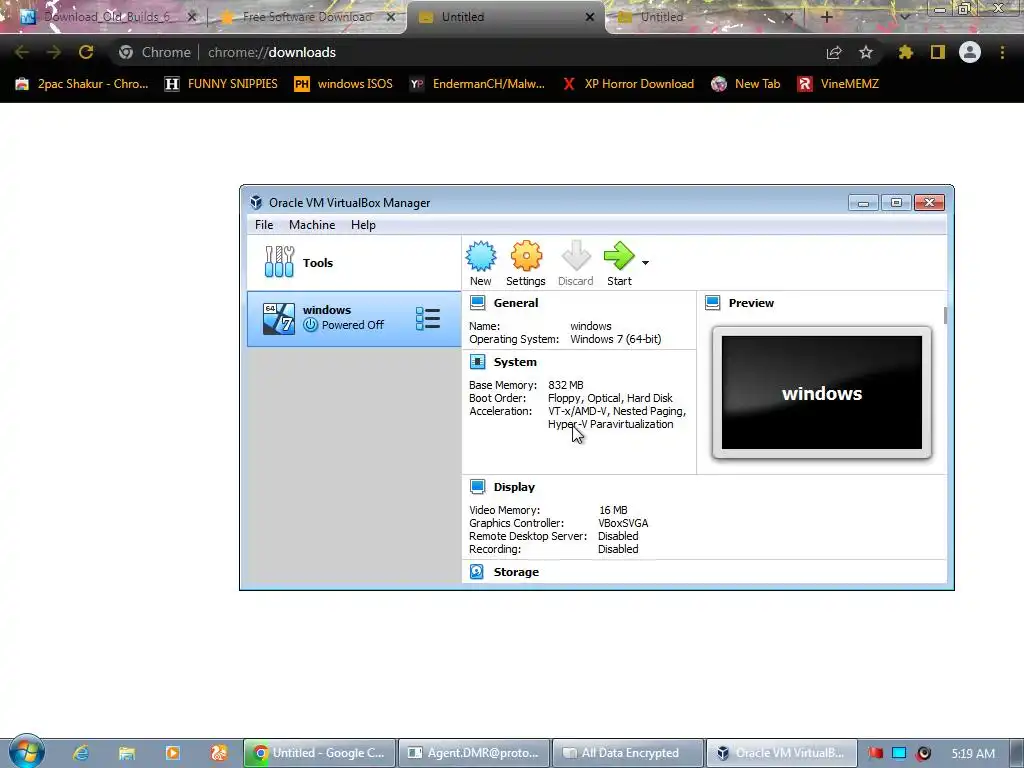Screen dimensions: 1024x768
Task: Click the windows preview thumbnail
Action: [x=822, y=392]
